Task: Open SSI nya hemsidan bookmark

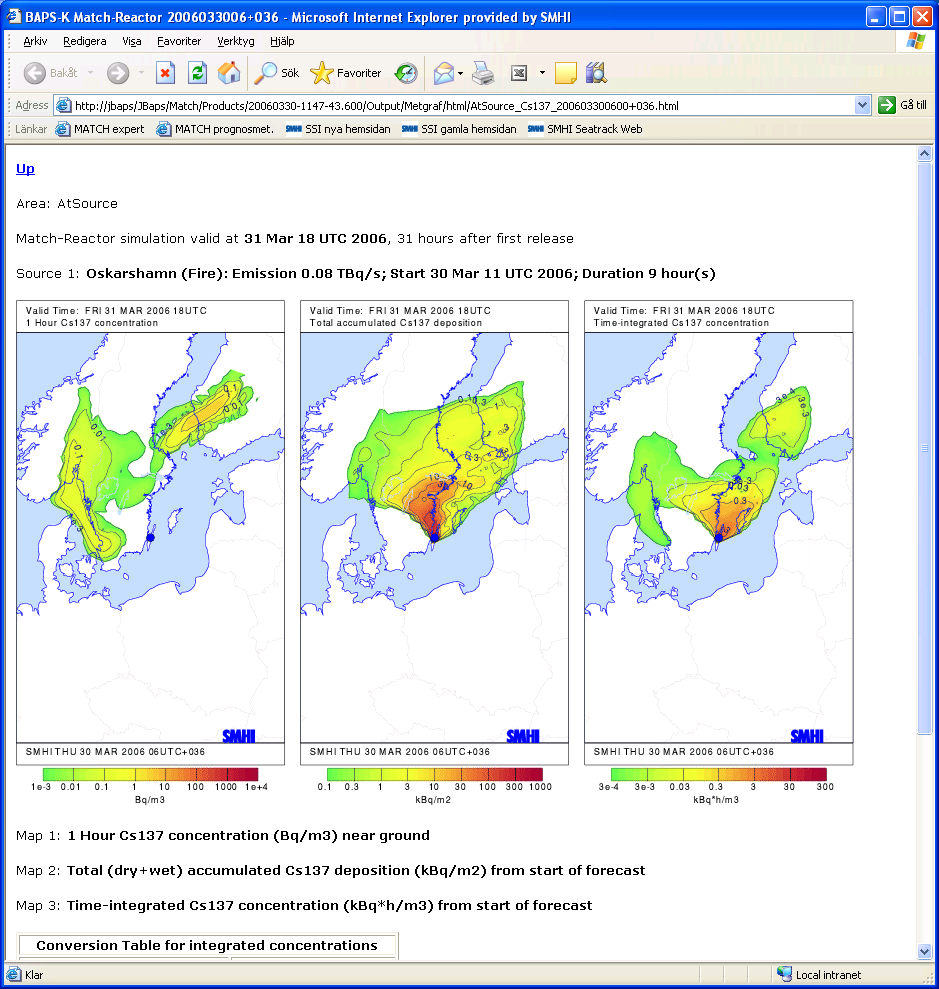Action: [338, 129]
